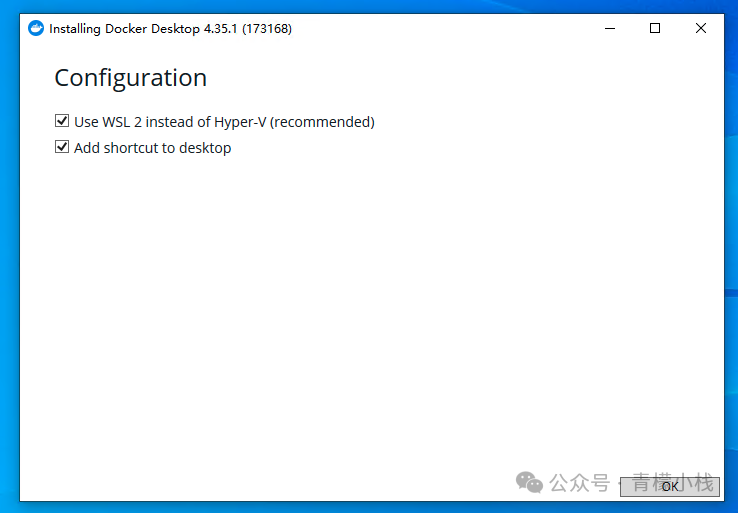Image resolution: width=738 pixels, height=513 pixels.
Task: Uncheck Use WSL 2 instead of Hyper-V
Action: pos(62,121)
